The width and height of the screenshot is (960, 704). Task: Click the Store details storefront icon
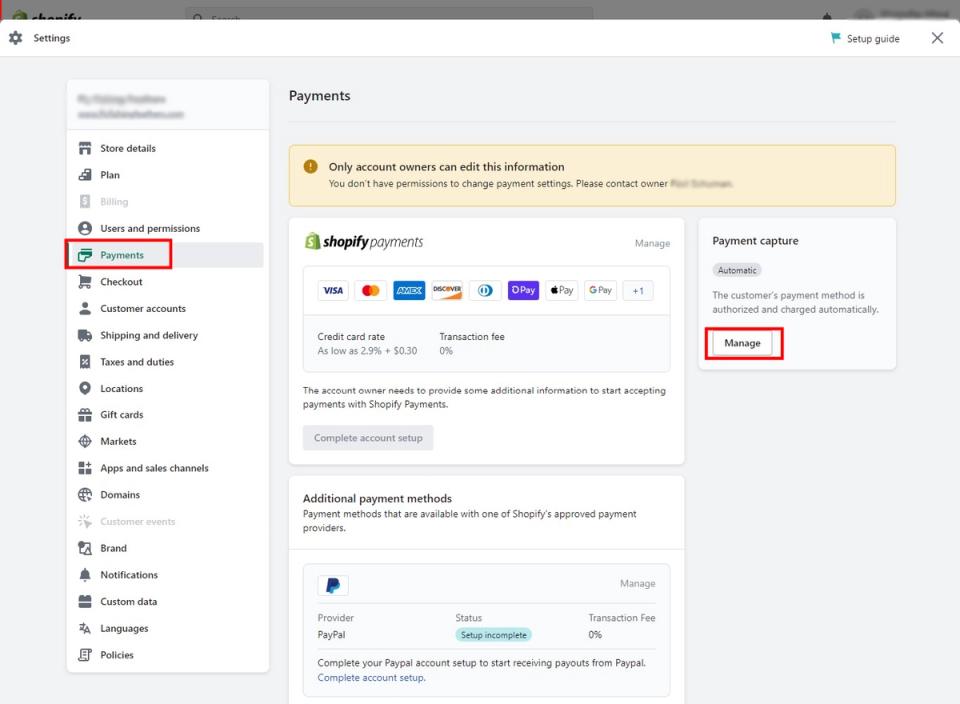(x=85, y=148)
